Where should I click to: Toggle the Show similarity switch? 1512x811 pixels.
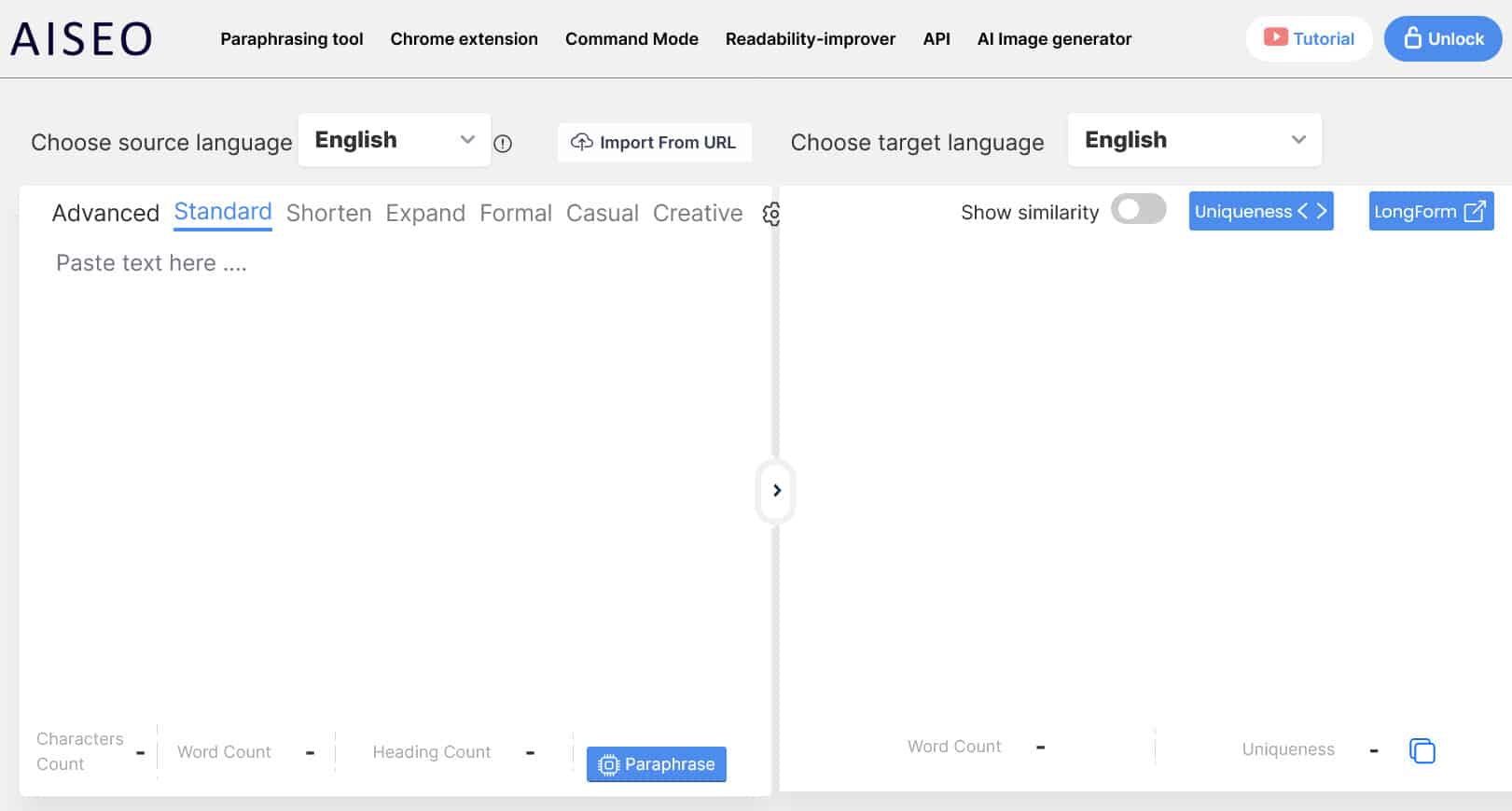point(1138,210)
